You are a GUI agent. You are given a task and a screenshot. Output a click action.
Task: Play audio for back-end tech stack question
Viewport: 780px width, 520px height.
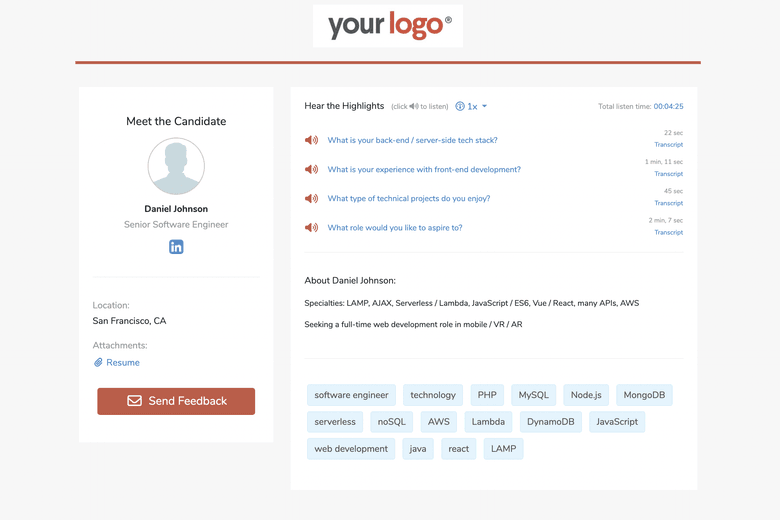point(311,141)
